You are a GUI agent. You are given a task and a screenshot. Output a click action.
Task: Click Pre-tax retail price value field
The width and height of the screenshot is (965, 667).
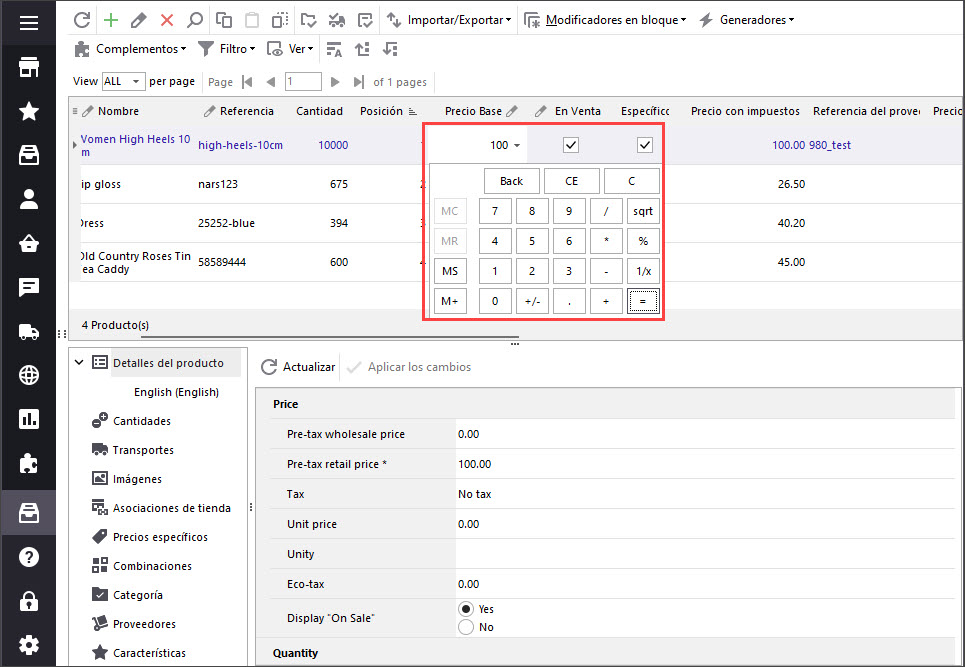(x=705, y=464)
